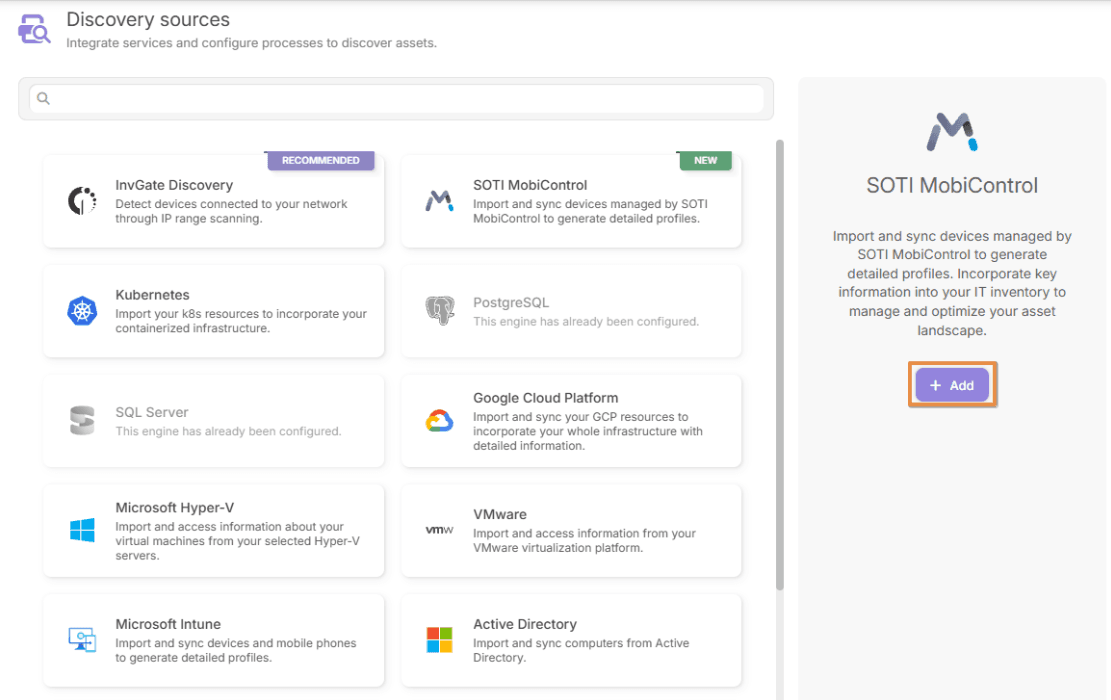Click the sources list vertical scrollbar
Screen dimensions: 1111x700
[x=779, y=365]
